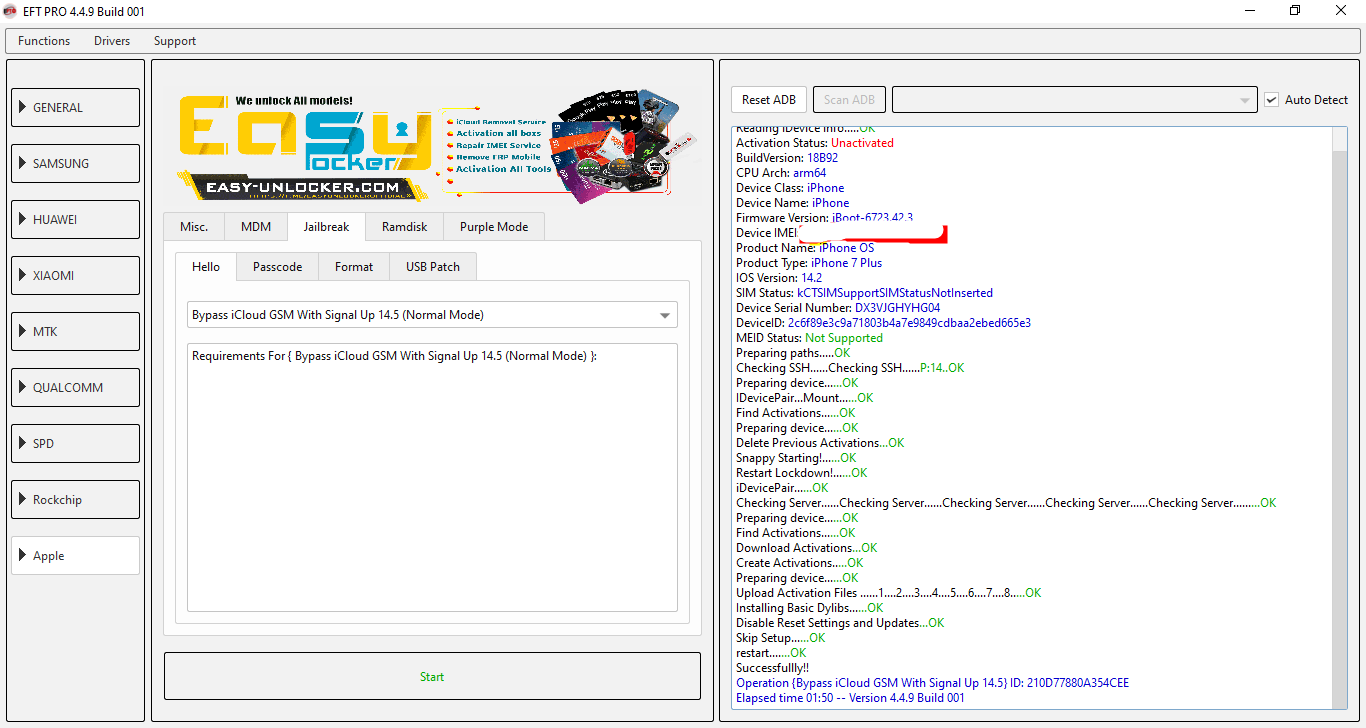Select the USB Patch sub-tab
The image size is (1366, 728).
[433, 267]
